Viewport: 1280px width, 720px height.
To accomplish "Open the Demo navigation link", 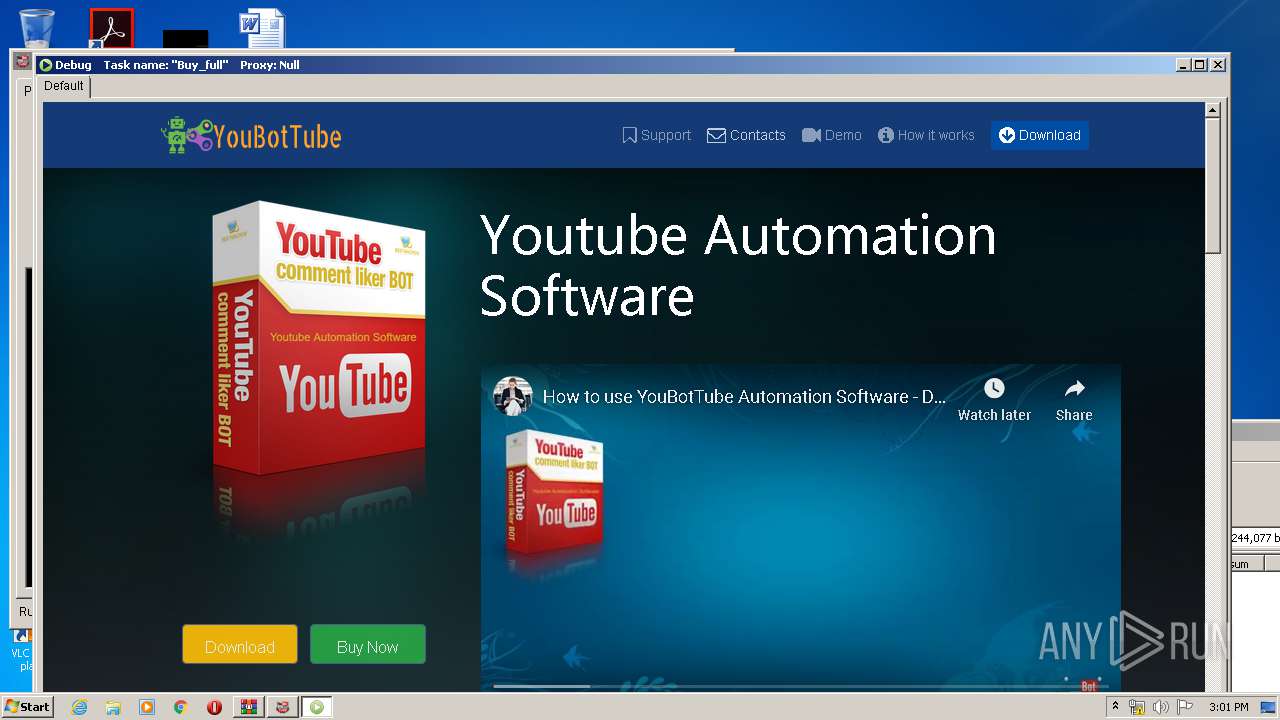I will click(x=832, y=135).
